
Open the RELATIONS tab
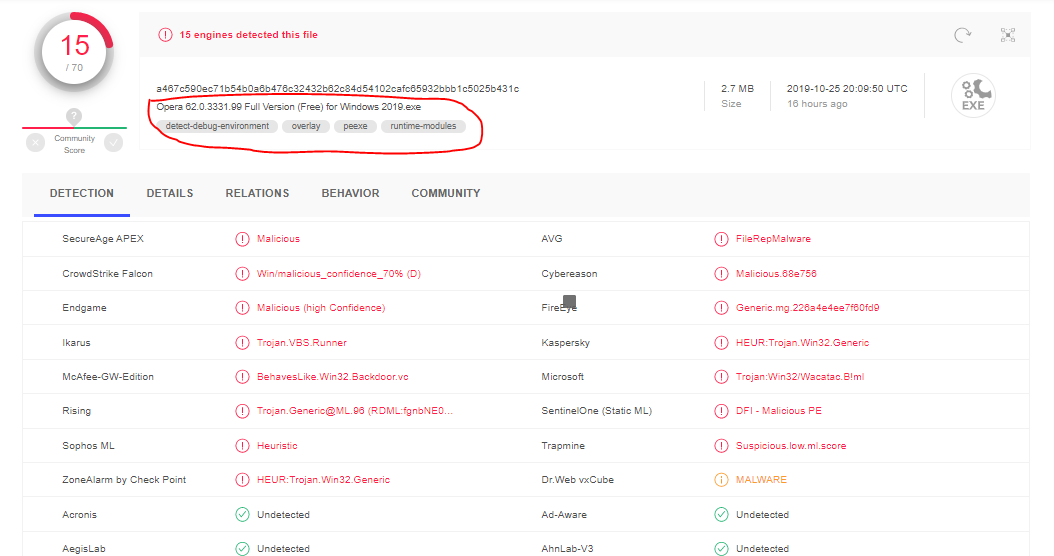(257, 194)
